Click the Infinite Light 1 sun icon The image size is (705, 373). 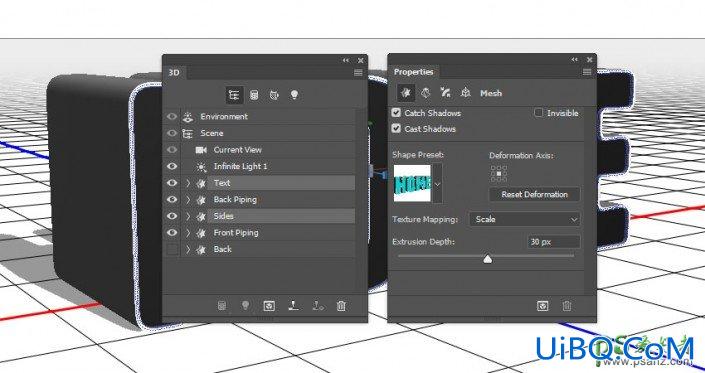pyautogui.click(x=201, y=167)
